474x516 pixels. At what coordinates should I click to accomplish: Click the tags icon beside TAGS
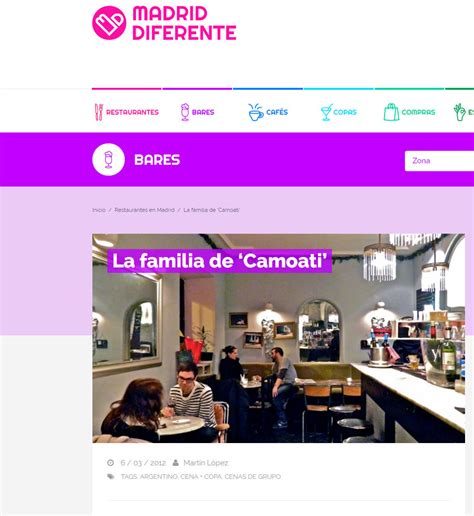tap(111, 476)
